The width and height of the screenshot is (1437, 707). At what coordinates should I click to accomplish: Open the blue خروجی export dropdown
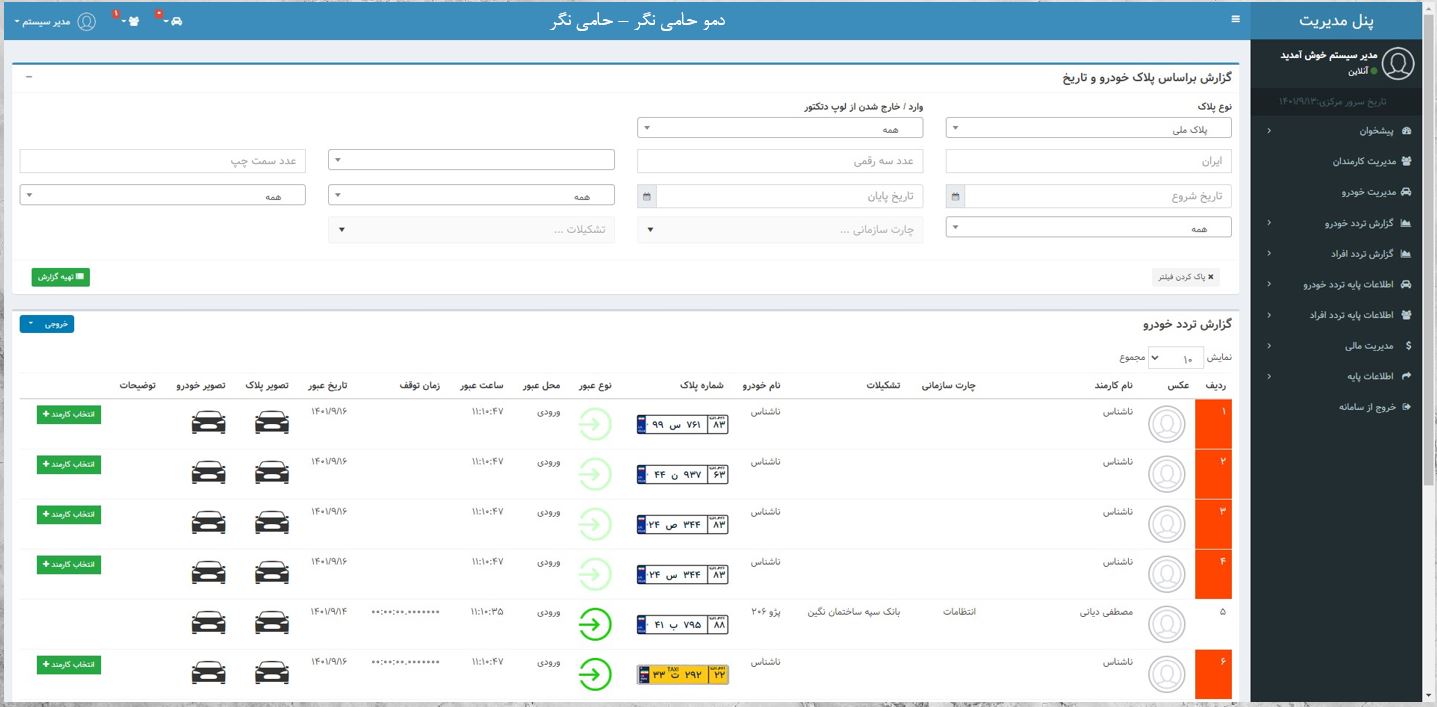coord(47,324)
